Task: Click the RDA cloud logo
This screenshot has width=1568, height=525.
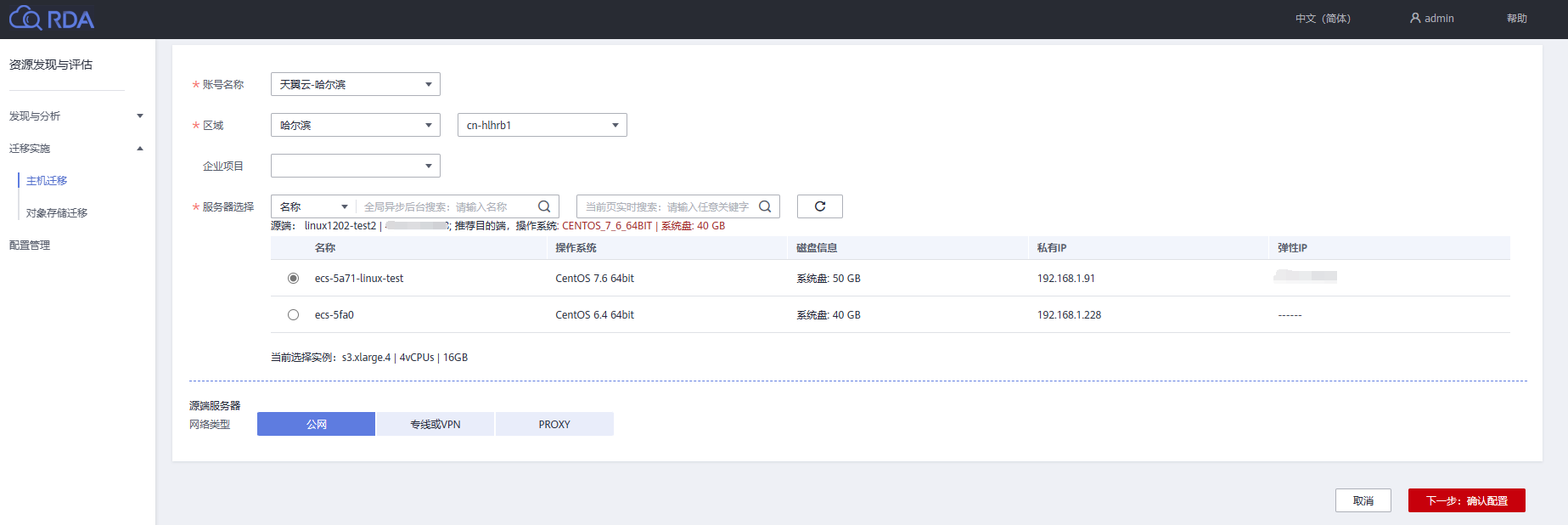Action: click(51, 18)
